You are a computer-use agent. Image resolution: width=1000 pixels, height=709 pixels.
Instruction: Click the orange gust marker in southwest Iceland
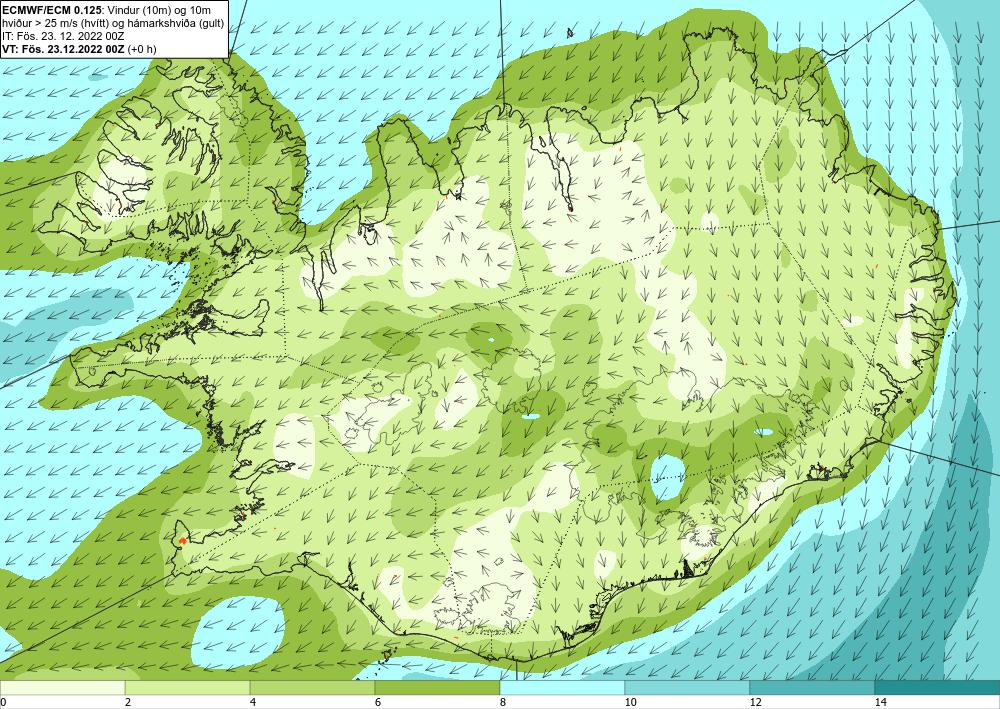(182, 539)
